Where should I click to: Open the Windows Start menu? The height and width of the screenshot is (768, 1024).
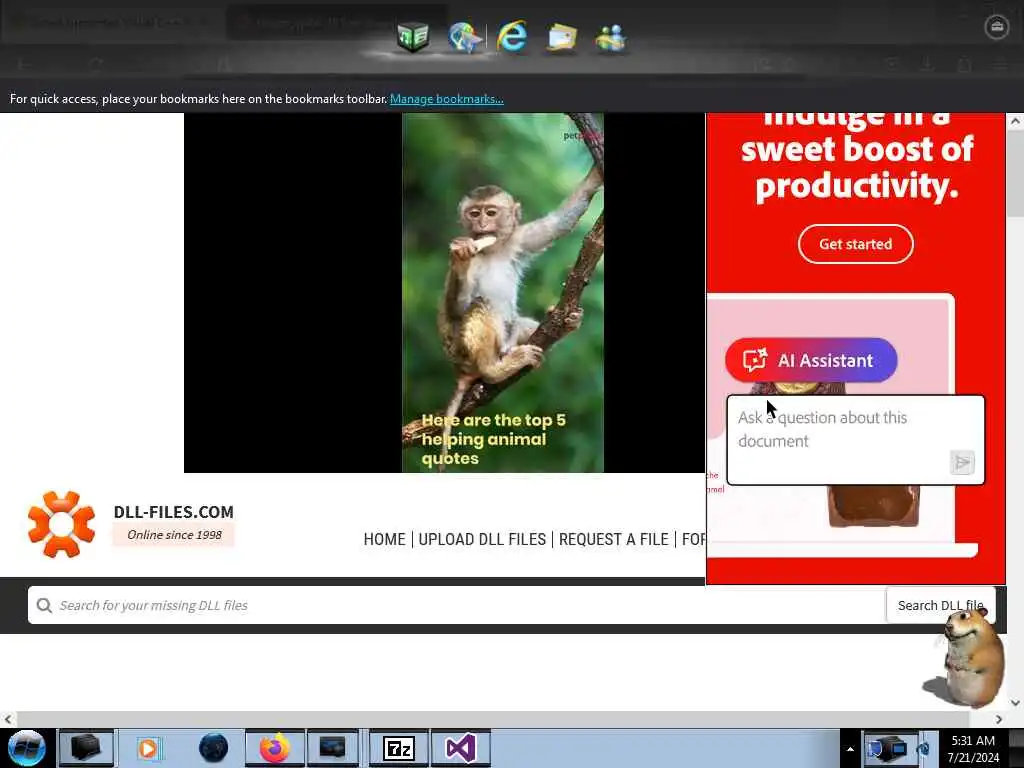(x=27, y=748)
